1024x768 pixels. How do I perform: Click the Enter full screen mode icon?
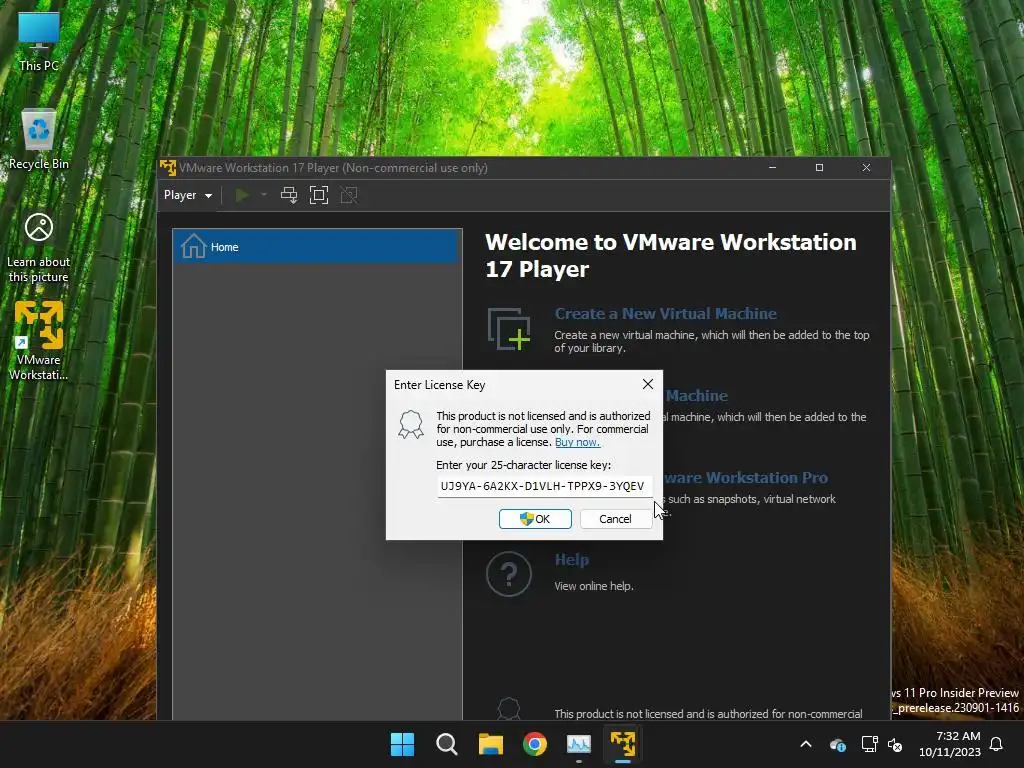point(319,195)
